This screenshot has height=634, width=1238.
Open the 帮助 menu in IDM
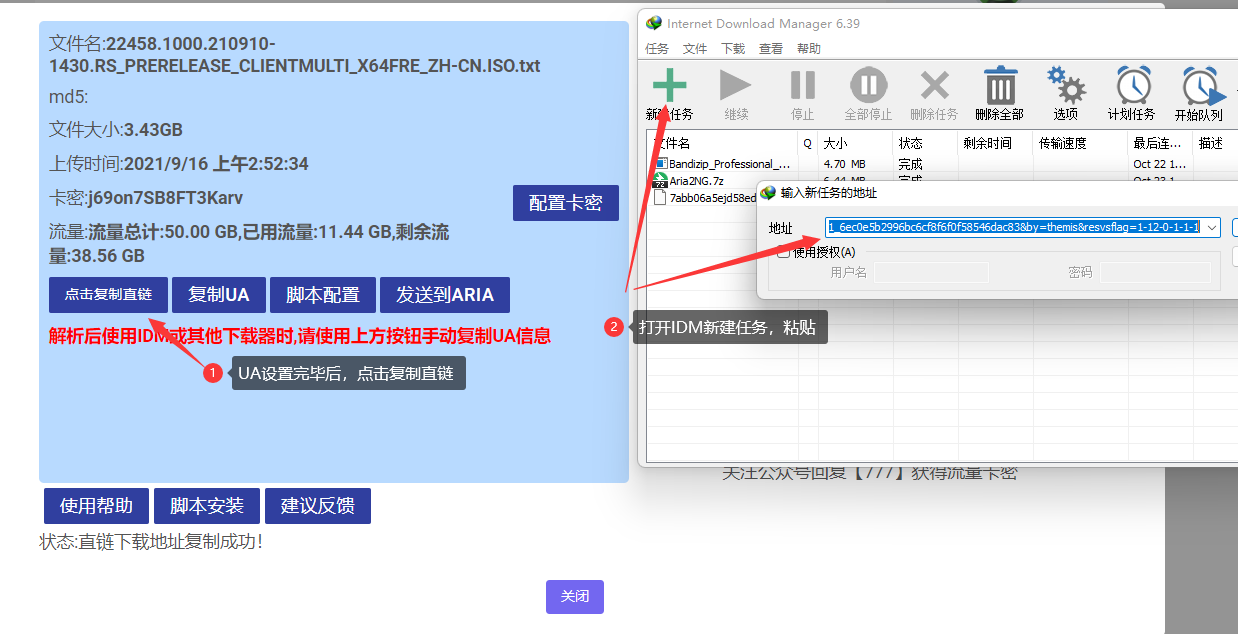point(809,48)
